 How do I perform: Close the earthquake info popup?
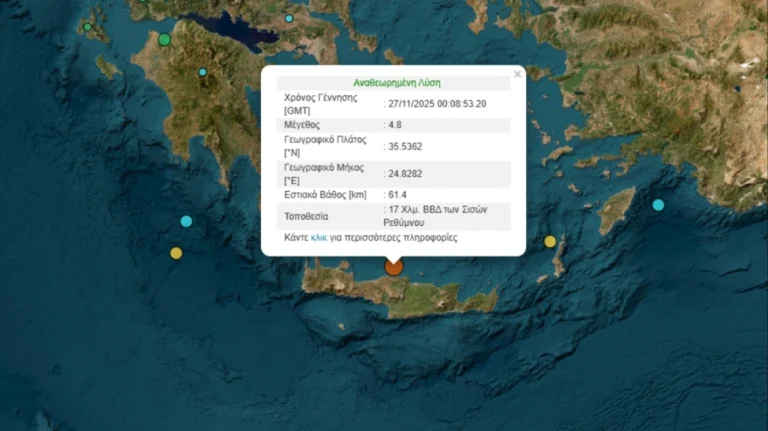(x=517, y=74)
